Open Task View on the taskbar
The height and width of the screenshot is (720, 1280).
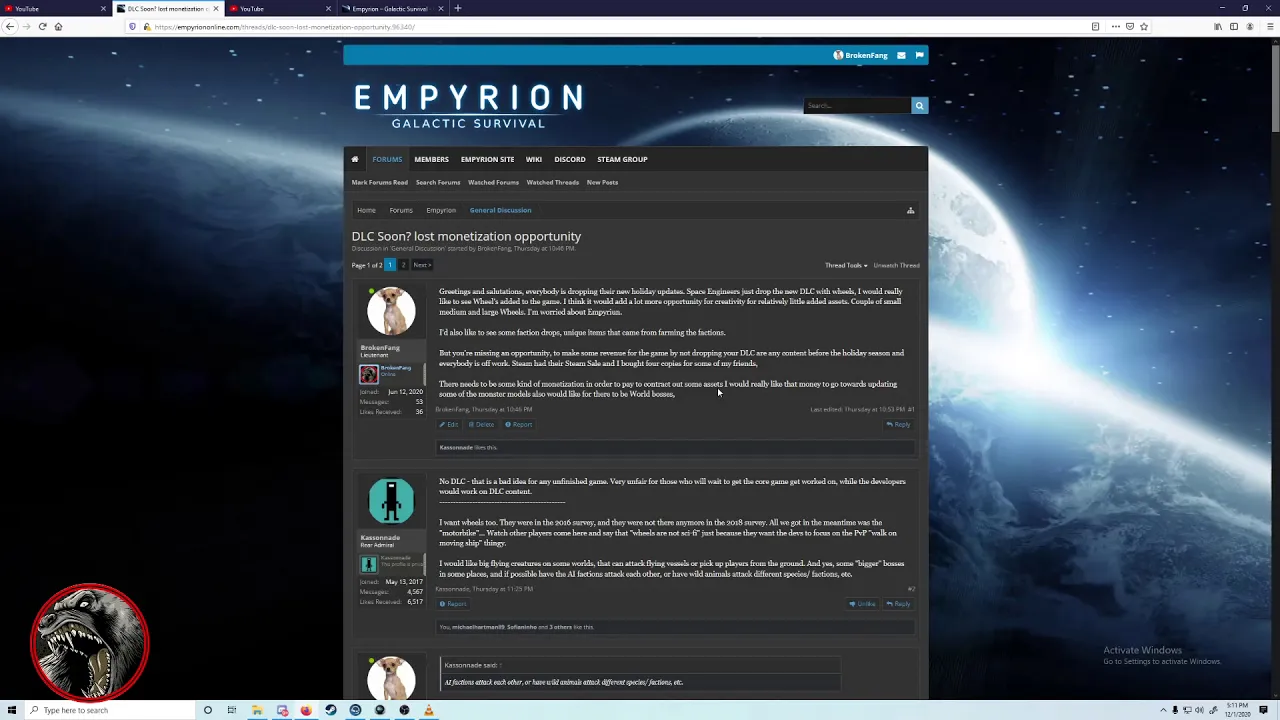(x=231, y=710)
